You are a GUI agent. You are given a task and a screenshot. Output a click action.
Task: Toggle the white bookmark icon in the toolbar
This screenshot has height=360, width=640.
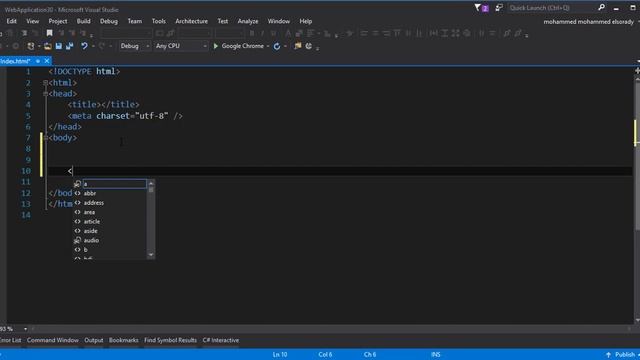[49, 33]
